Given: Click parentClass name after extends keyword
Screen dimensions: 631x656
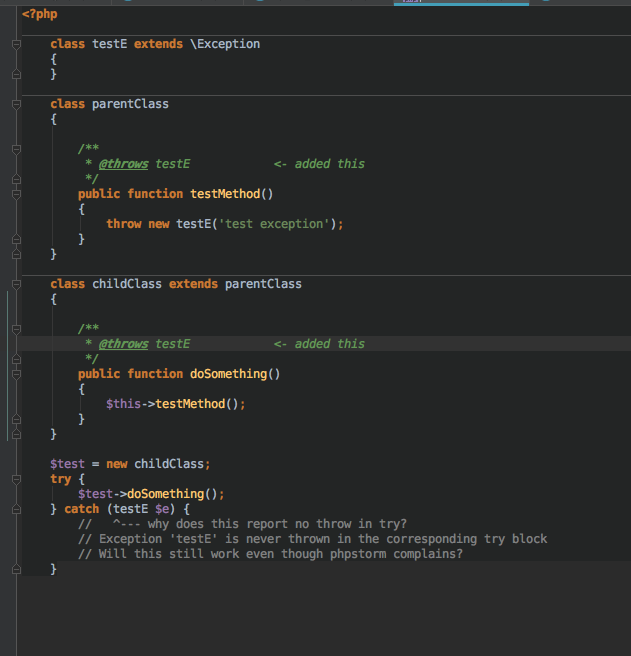Looking at the screenshot, I should pyautogui.click(x=263, y=284).
